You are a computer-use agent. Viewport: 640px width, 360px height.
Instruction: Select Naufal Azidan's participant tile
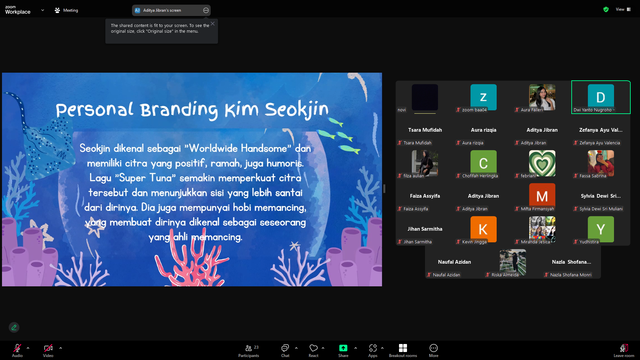click(454, 262)
